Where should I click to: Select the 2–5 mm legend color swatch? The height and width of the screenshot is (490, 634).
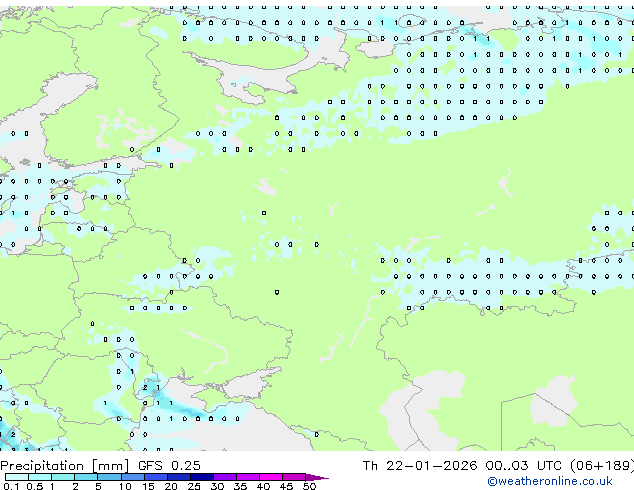(x=86, y=477)
